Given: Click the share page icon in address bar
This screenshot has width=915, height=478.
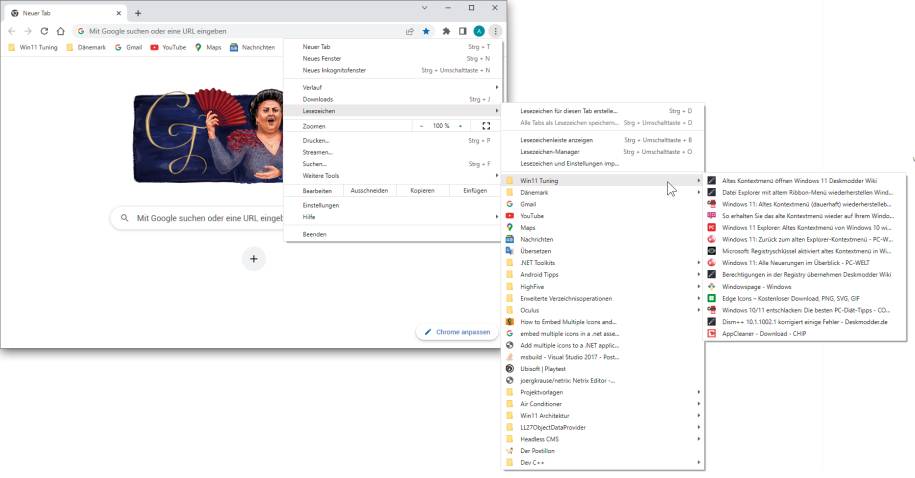Looking at the screenshot, I should [x=410, y=31].
